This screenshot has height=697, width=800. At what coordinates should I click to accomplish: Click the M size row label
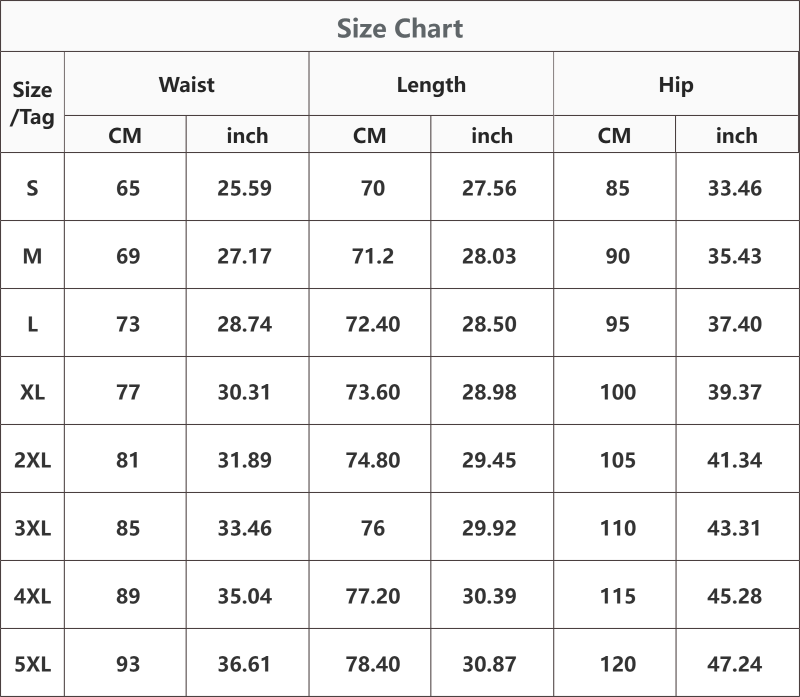click(32, 256)
